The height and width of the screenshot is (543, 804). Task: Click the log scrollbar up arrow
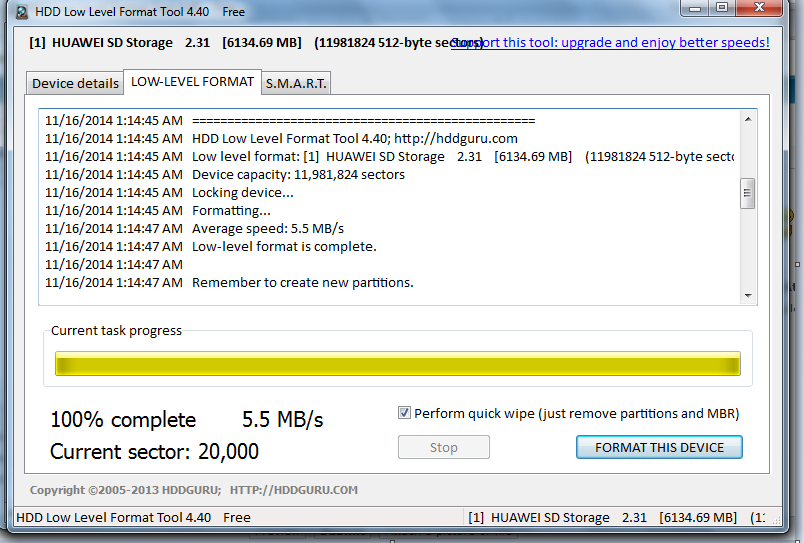pos(748,119)
